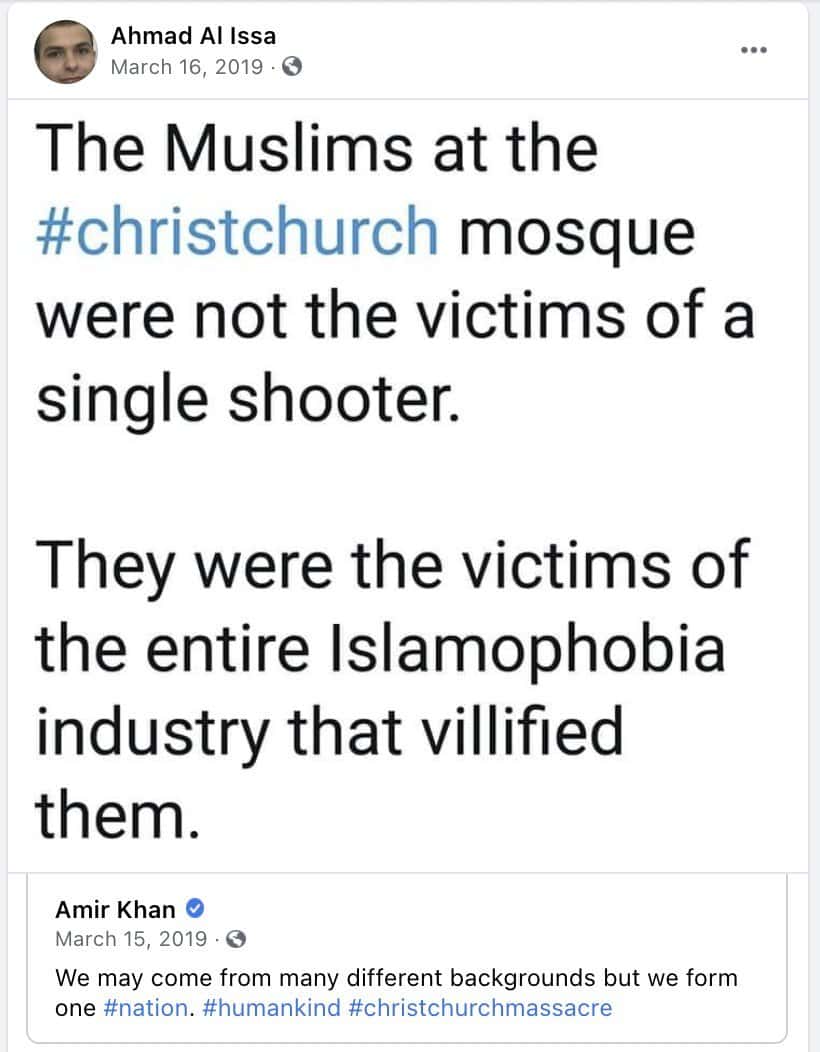Follow the #nation hashtag link
The width and height of the screenshot is (820, 1052).
pos(144,1007)
